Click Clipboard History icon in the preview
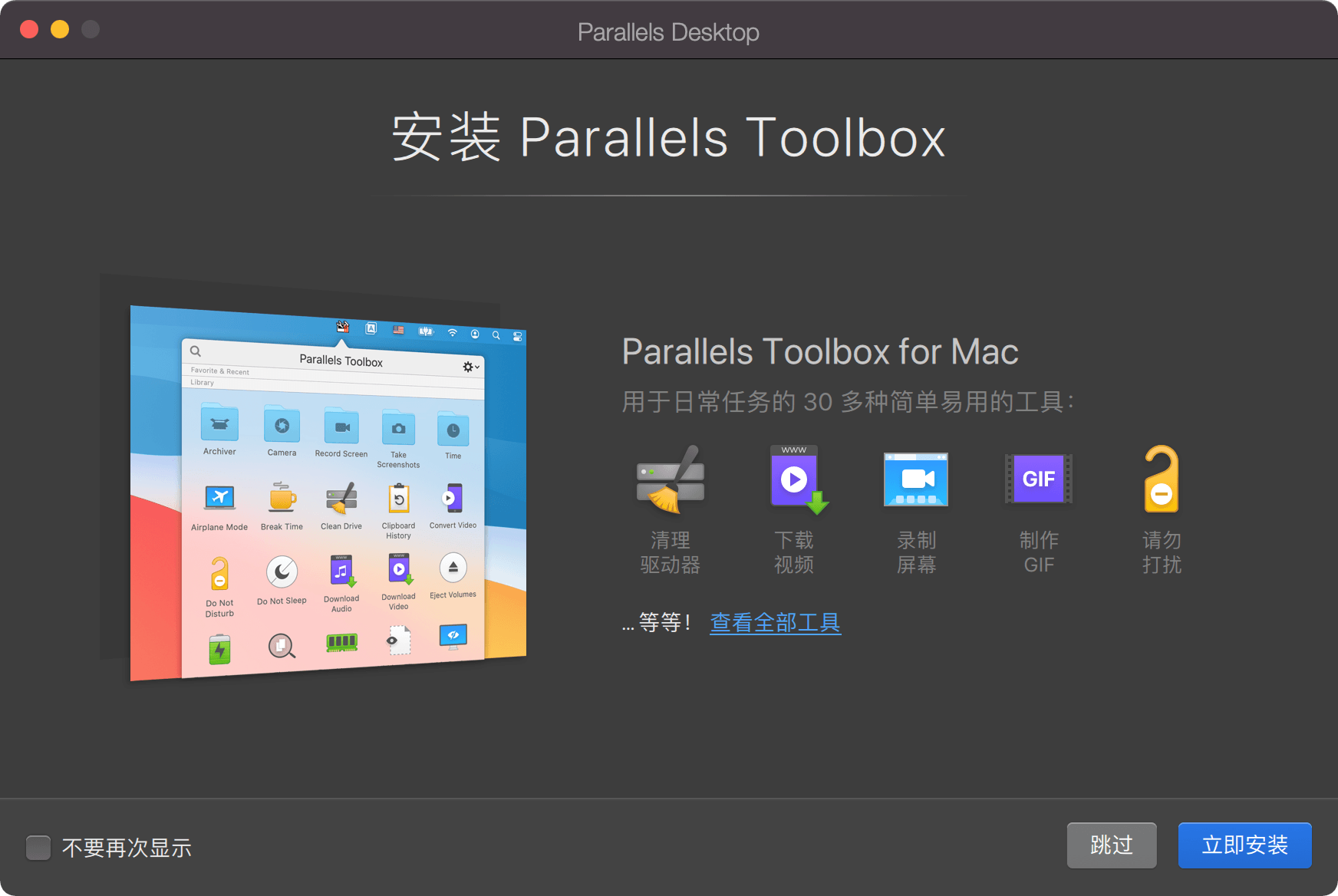1338x896 pixels. 399,499
